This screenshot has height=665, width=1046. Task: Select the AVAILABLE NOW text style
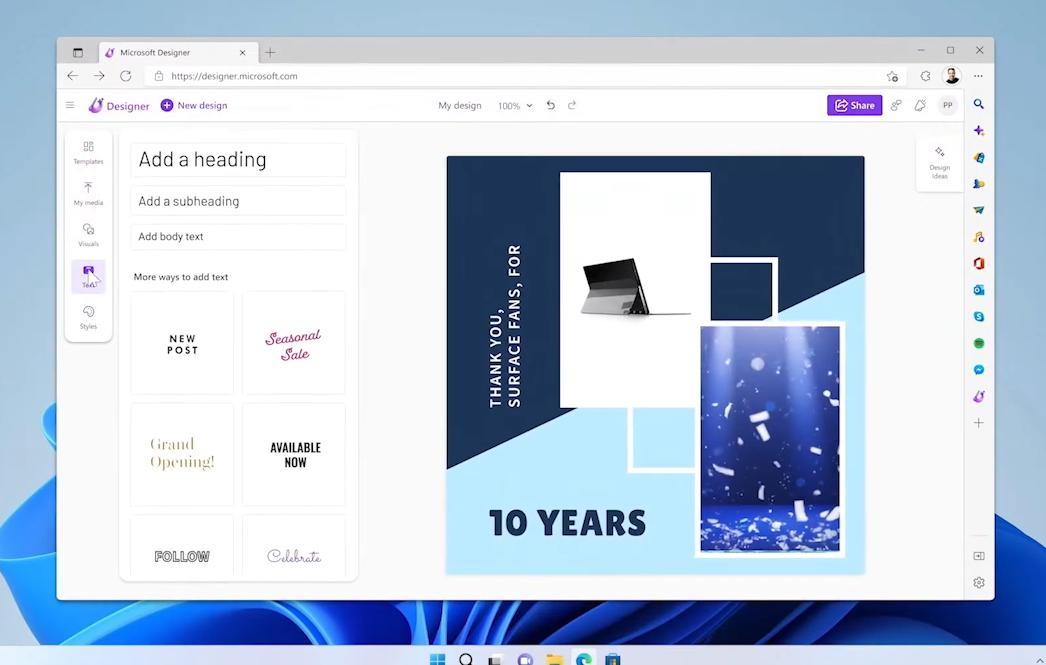click(x=294, y=454)
